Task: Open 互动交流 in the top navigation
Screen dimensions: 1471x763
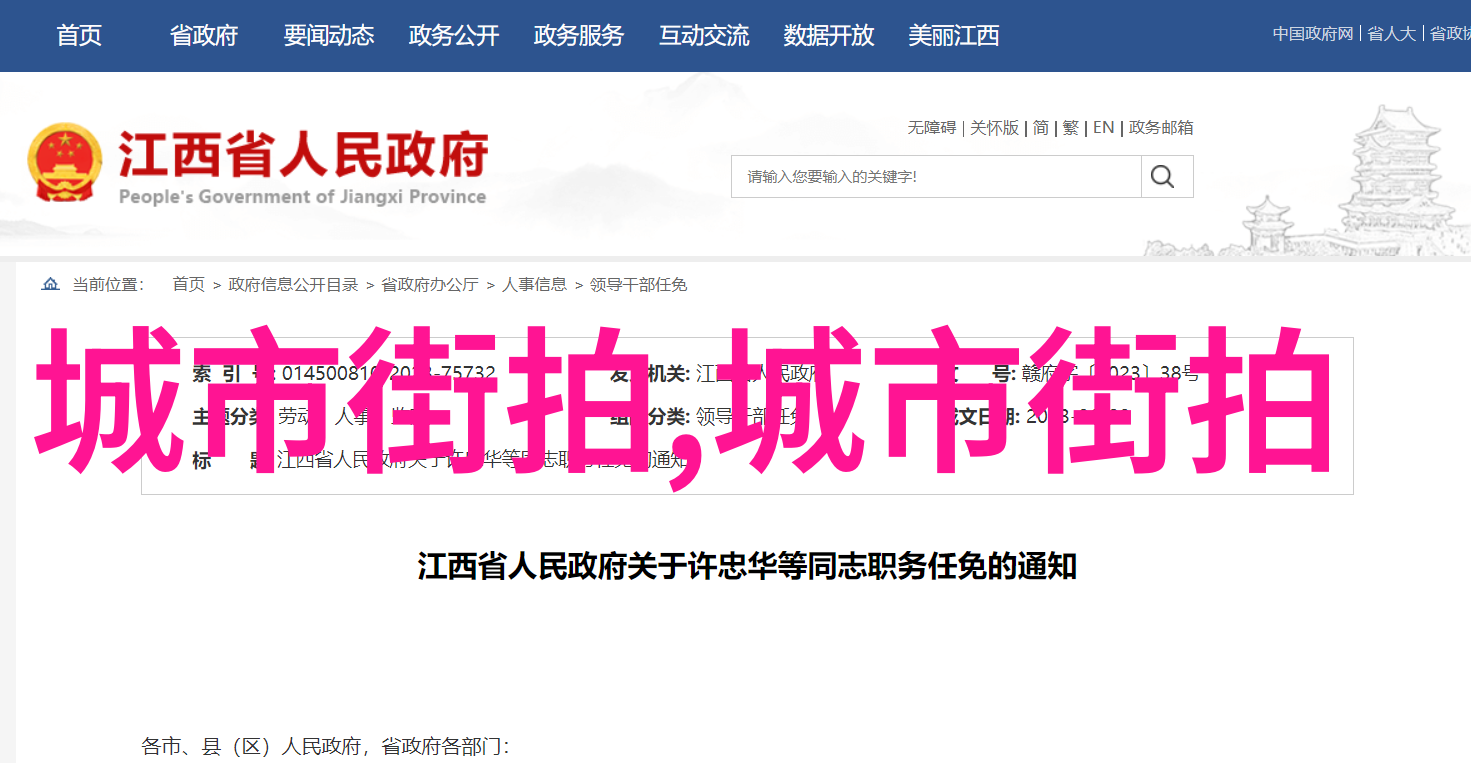Action: pos(704,36)
